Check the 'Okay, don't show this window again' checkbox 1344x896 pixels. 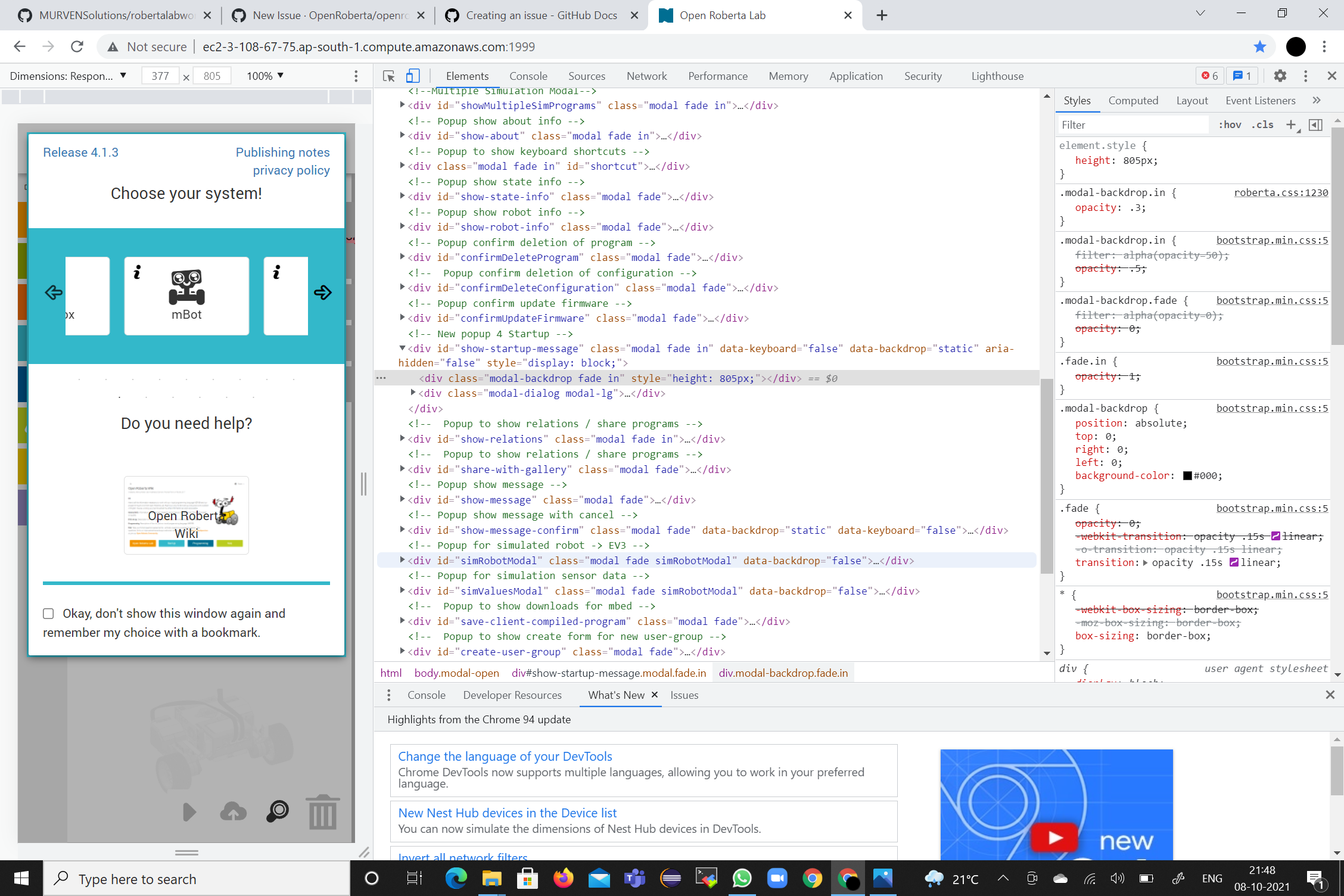tap(48, 614)
